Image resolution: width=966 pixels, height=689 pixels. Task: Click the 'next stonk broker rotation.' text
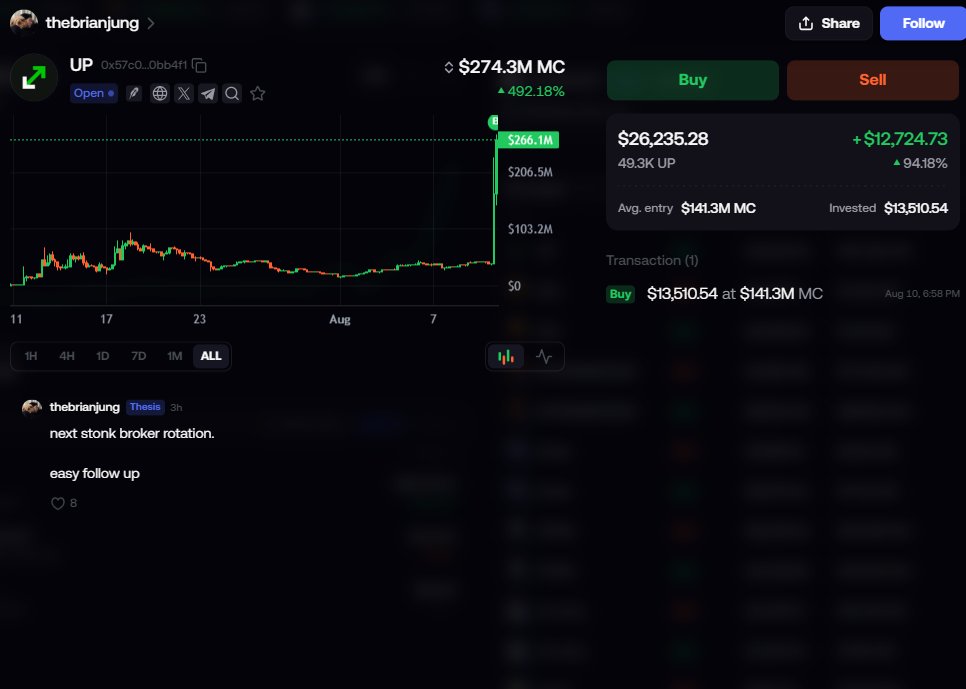pyautogui.click(x=132, y=433)
